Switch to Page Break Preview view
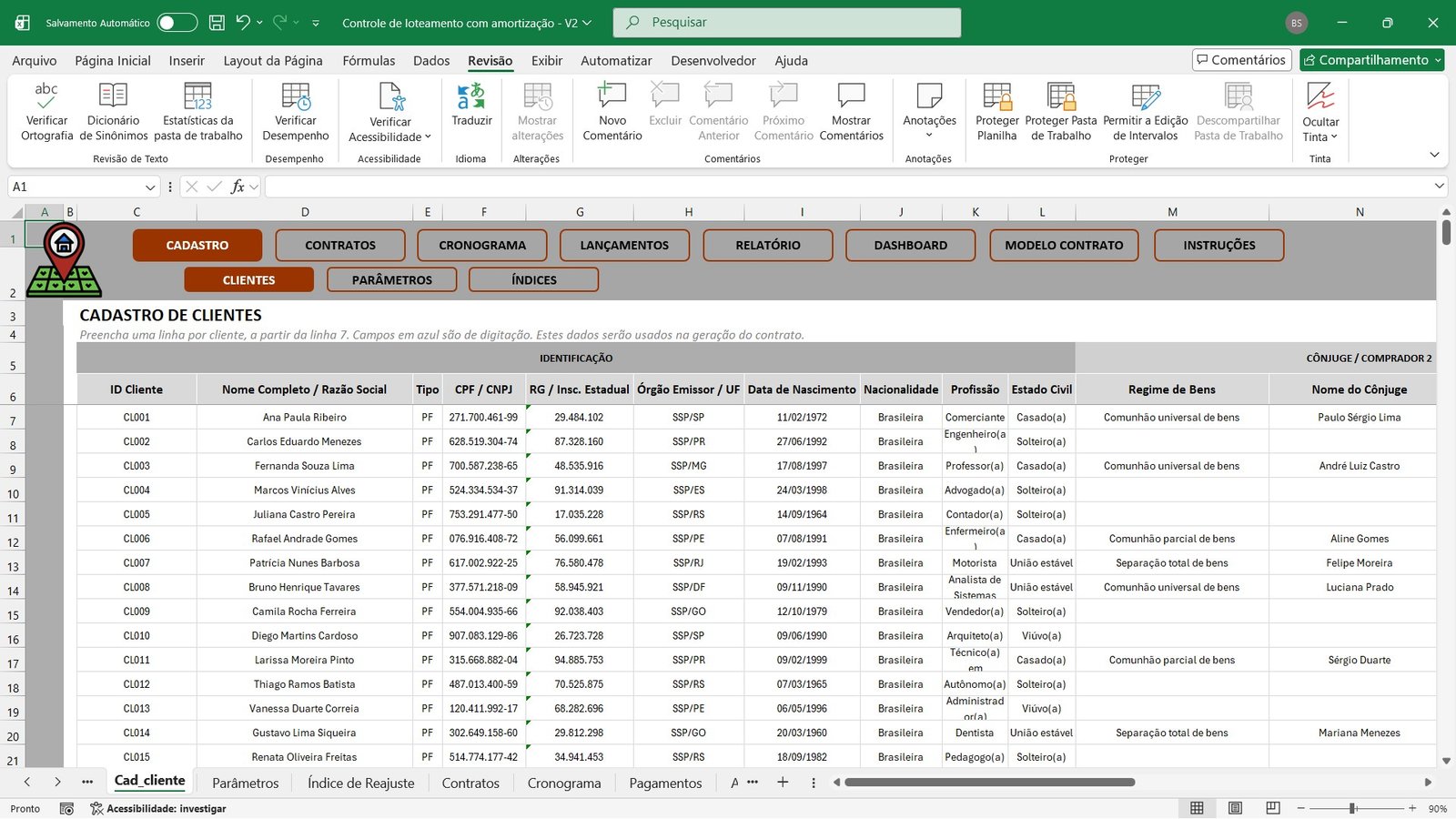Screen dimensions: 1456x819 click(1273, 808)
